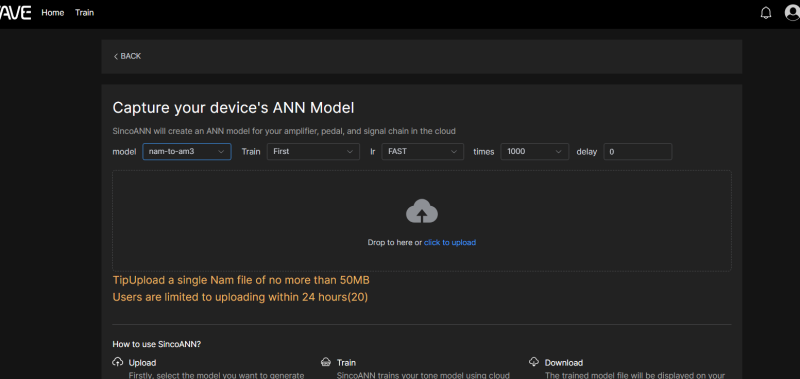The image size is (800, 379).
Task: Click the 'model' field label
Action: [124, 151]
